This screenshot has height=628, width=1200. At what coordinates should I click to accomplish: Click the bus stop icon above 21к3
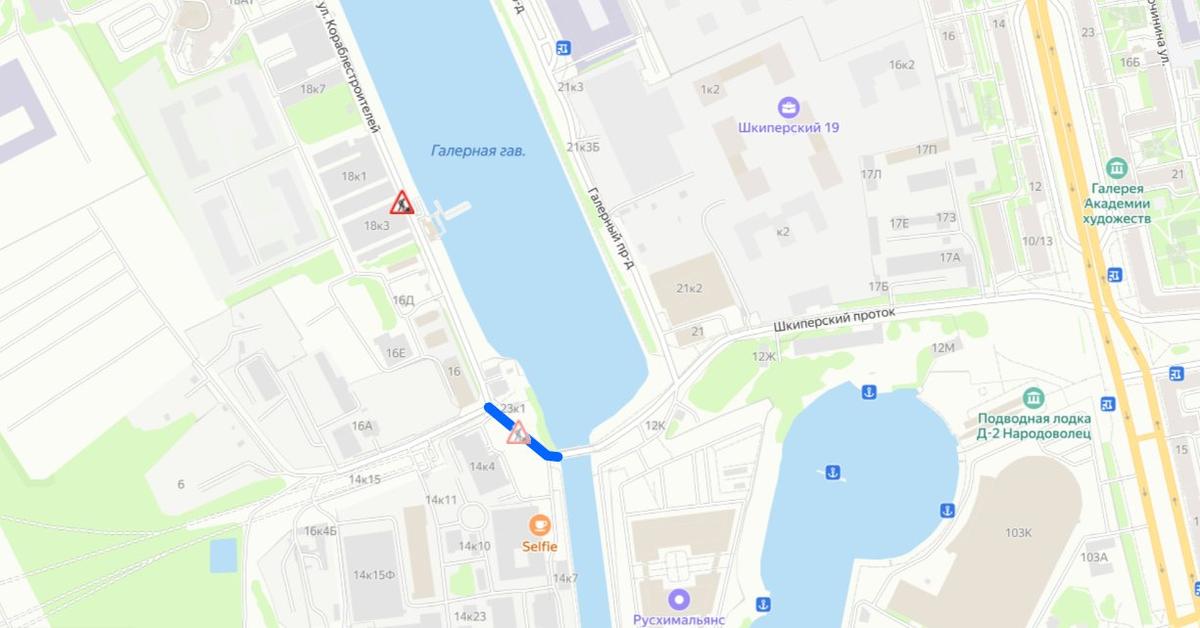pos(563,47)
